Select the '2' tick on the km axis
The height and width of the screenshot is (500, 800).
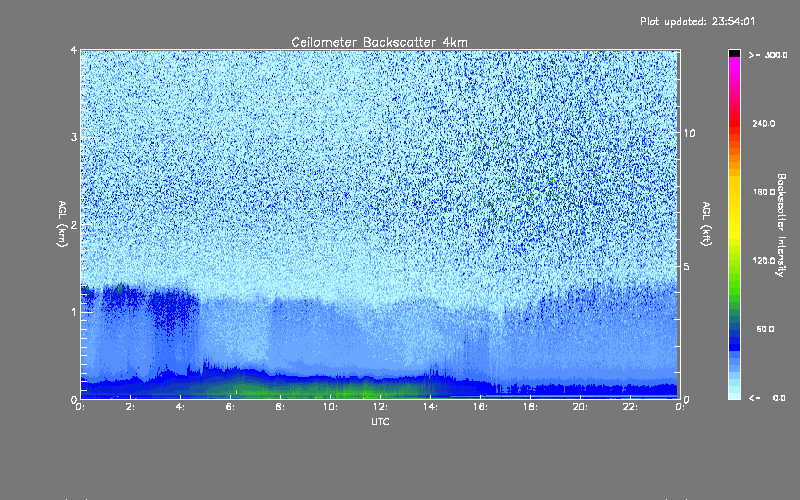[x=74, y=224]
